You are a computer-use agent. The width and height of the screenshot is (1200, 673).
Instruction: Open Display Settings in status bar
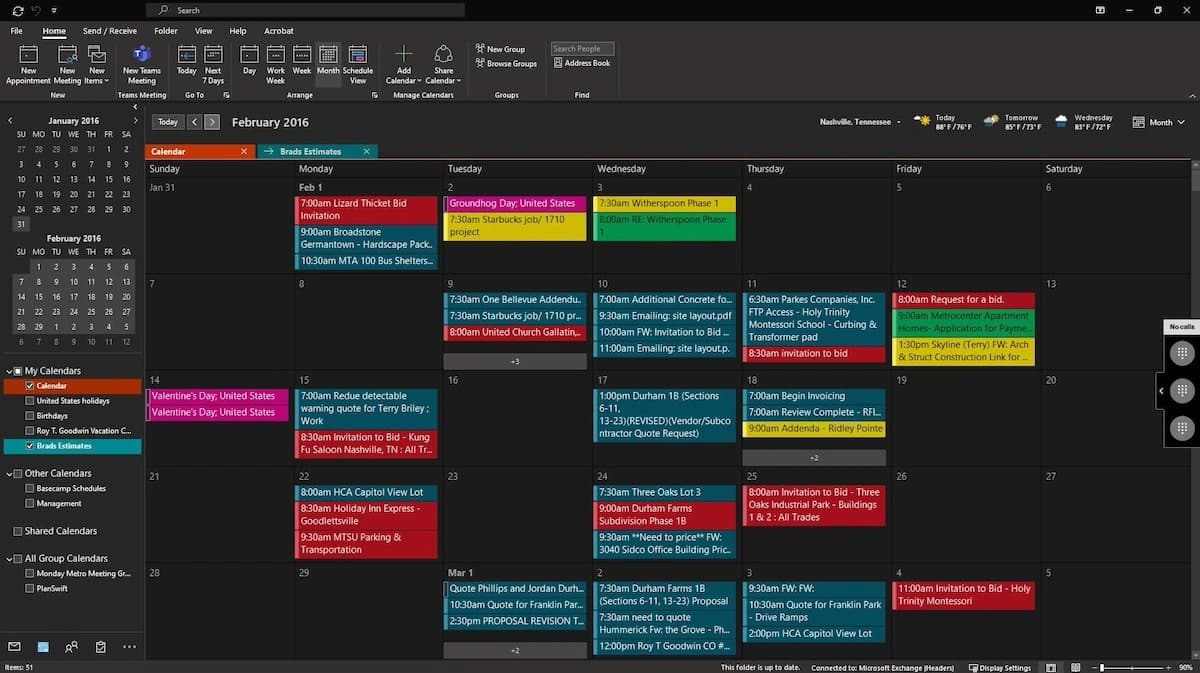1000,667
